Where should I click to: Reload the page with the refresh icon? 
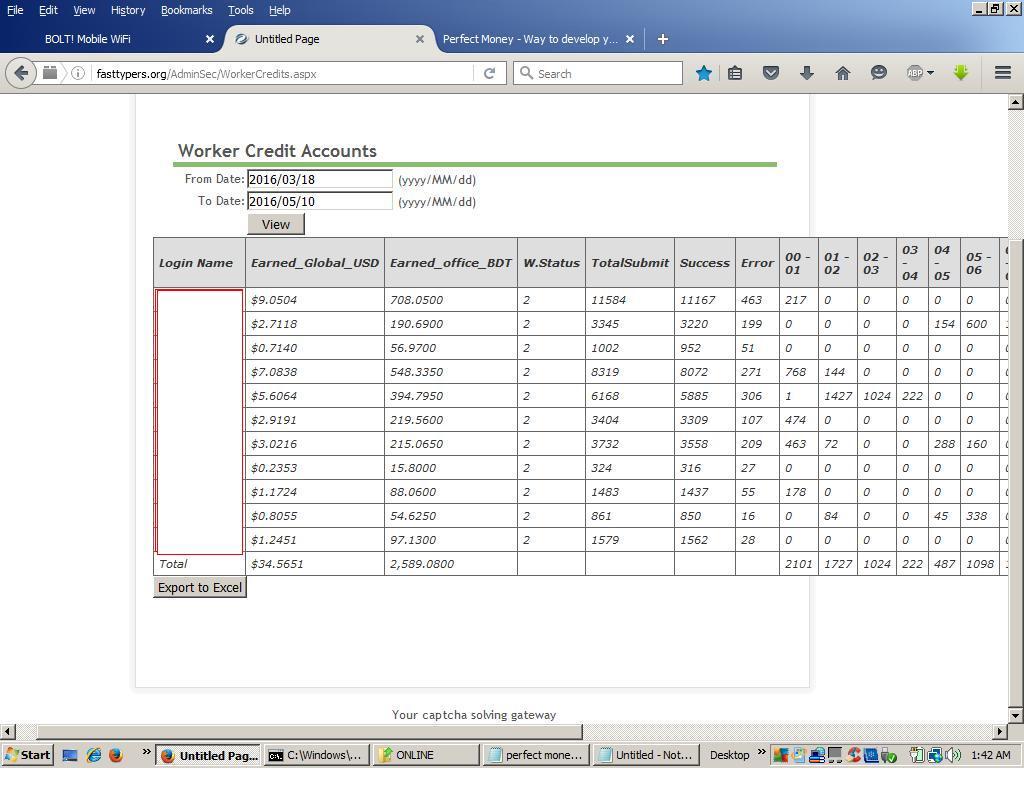point(489,73)
